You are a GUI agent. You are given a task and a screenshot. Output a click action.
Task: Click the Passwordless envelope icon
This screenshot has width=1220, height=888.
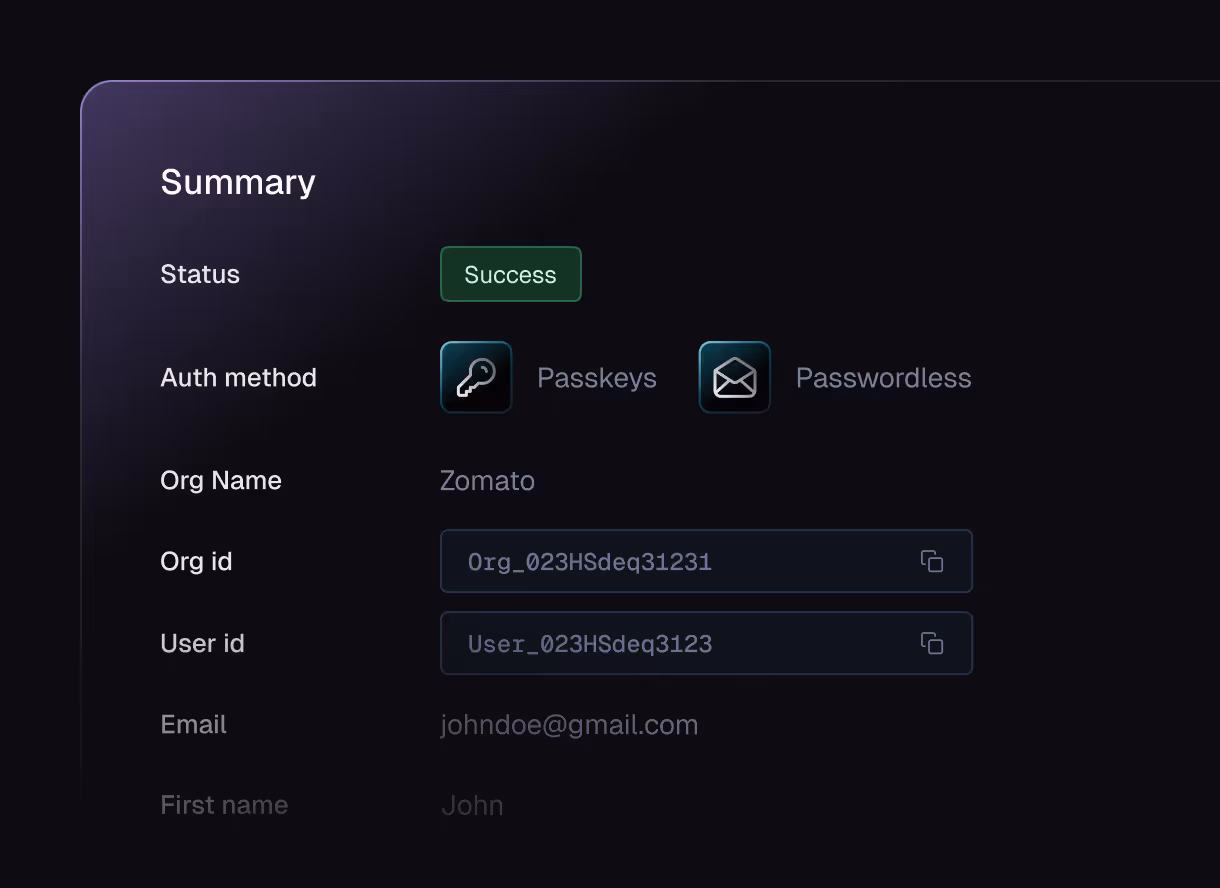[x=734, y=377]
